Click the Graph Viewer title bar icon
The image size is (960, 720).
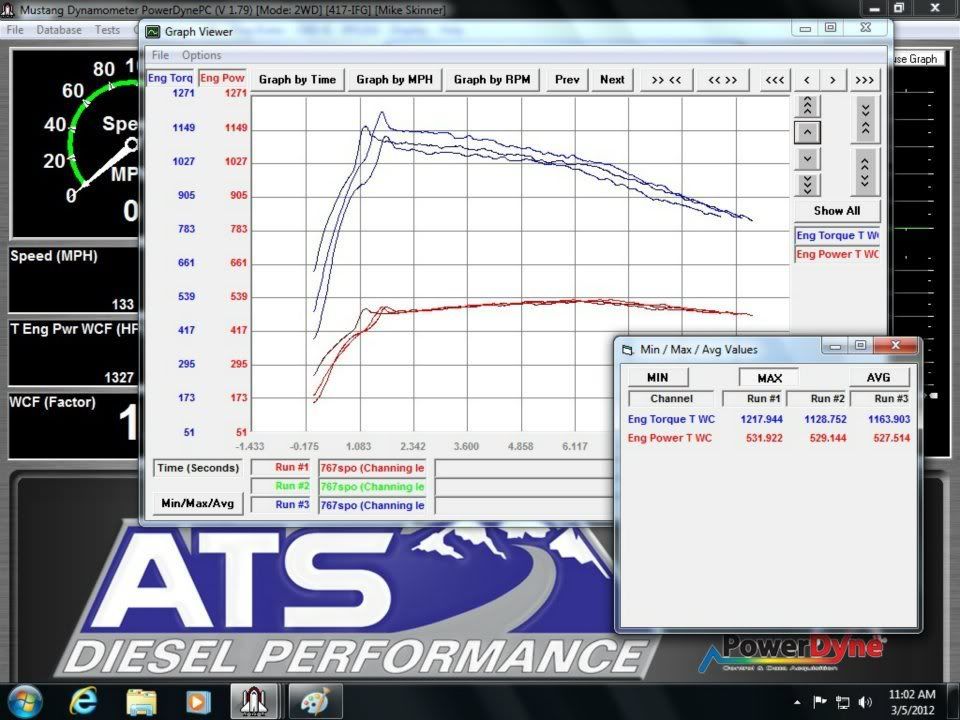[x=152, y=32]
